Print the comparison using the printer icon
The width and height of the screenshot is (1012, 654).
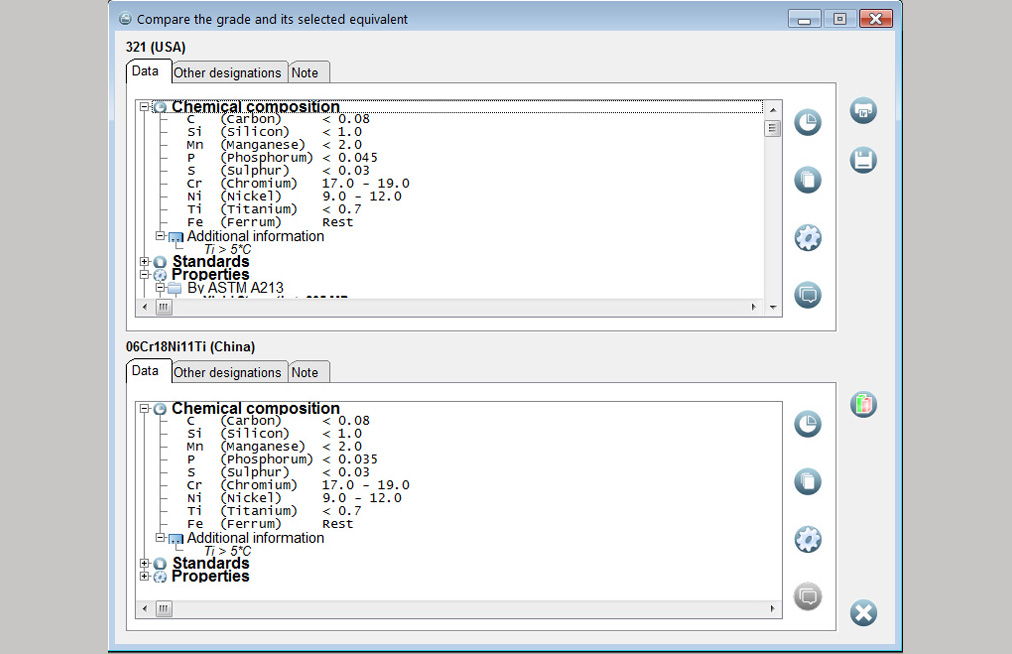[863, 111]
